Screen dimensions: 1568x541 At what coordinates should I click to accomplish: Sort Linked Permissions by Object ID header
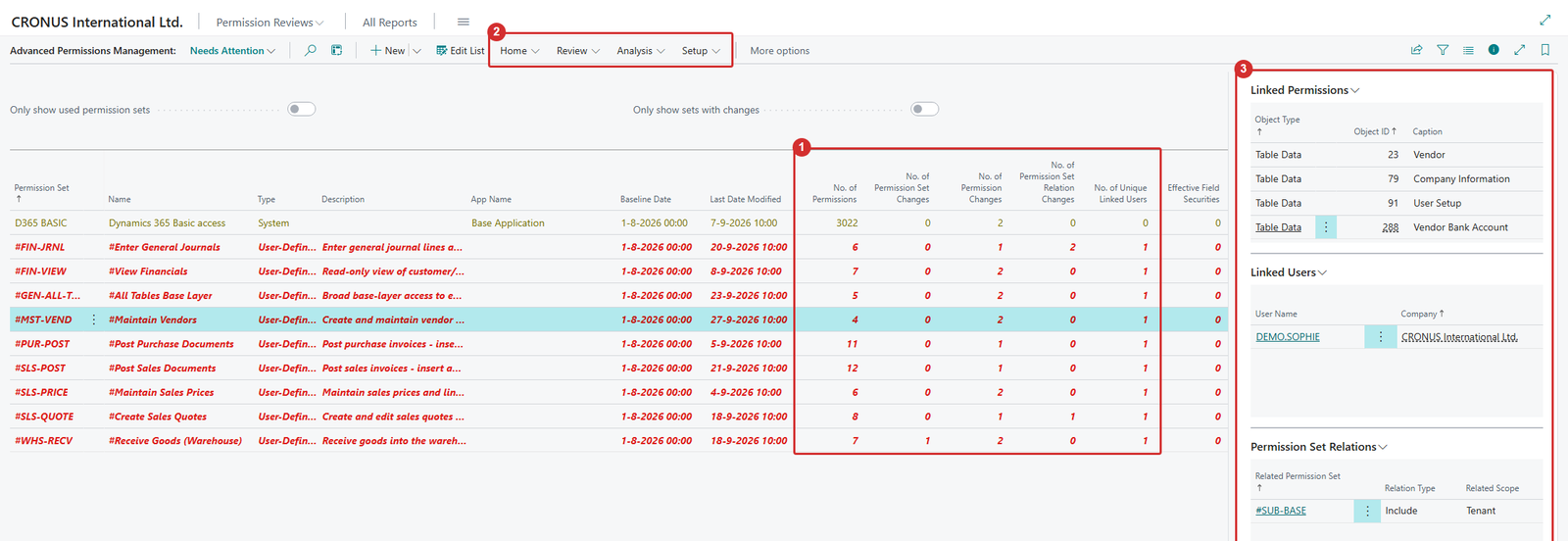[x=1375, y=131]
